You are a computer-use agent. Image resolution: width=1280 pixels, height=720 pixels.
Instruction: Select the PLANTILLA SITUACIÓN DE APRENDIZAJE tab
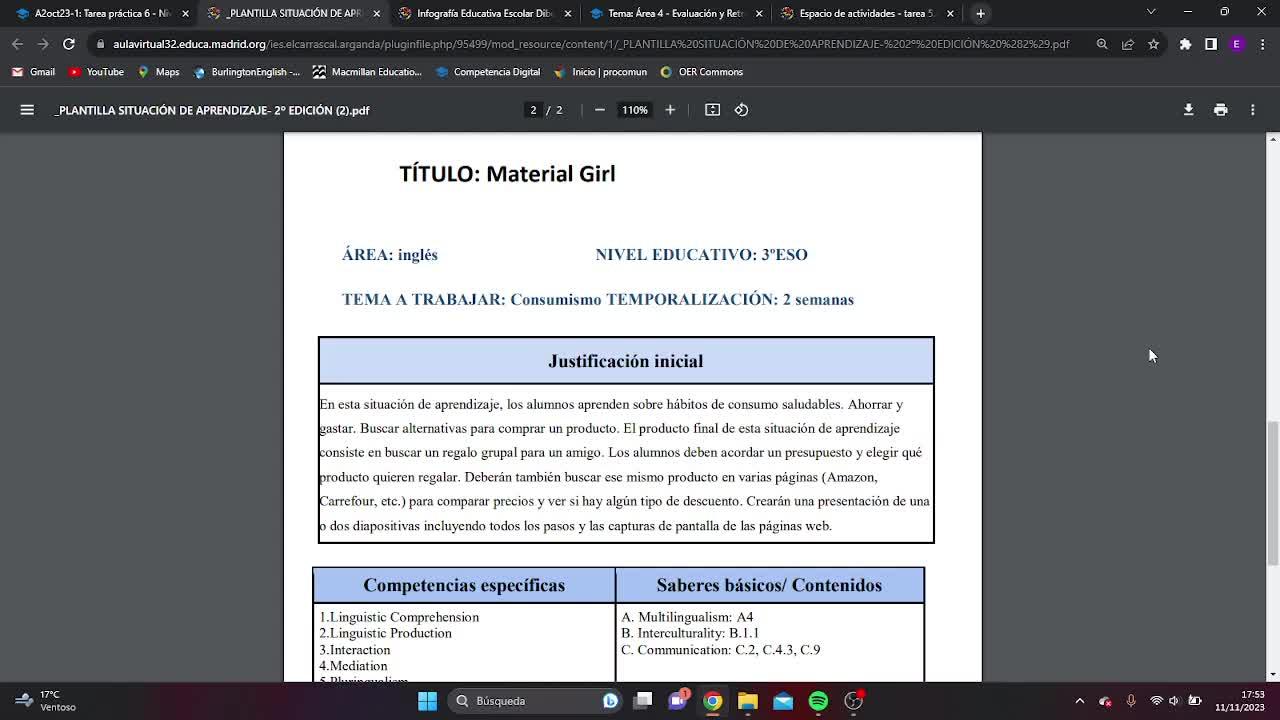click(x=293, y=14)
